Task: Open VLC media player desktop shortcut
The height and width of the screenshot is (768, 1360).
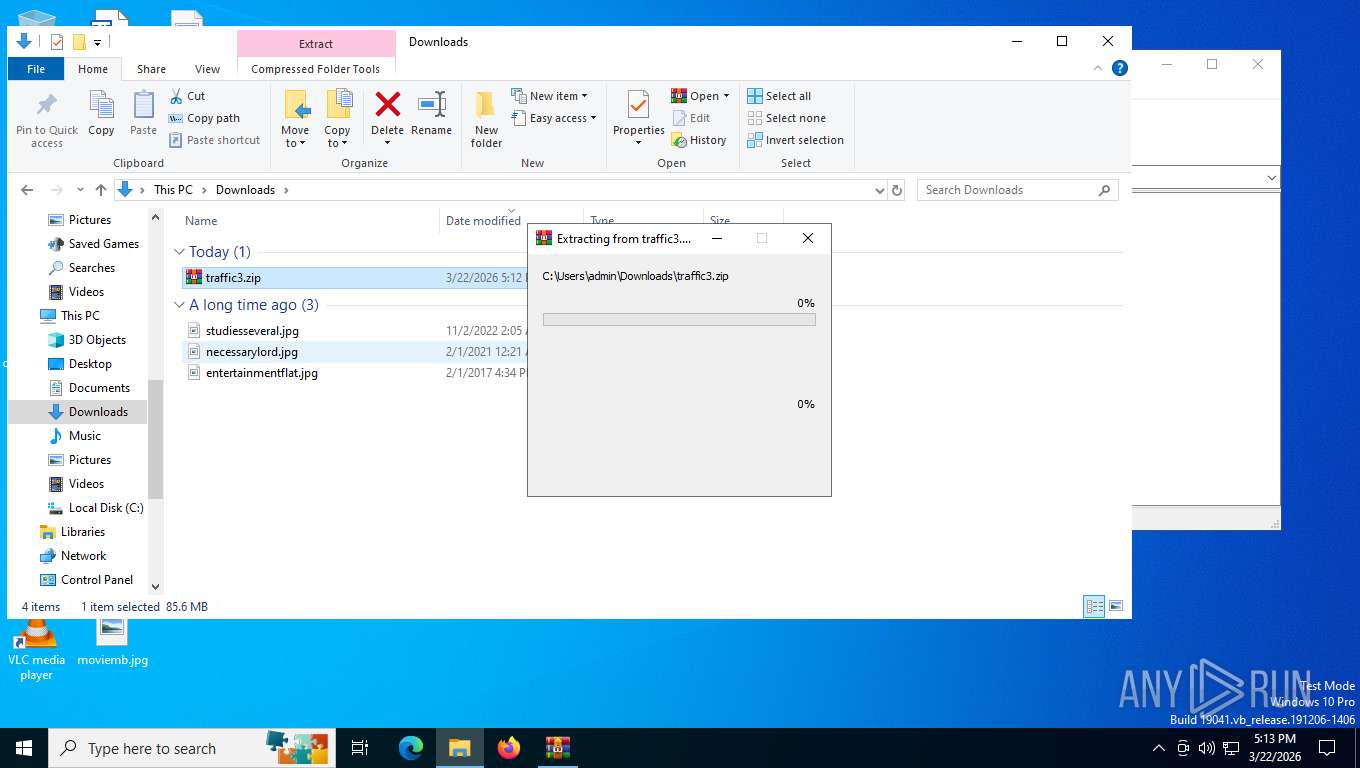Action: [x=36, y=650]
